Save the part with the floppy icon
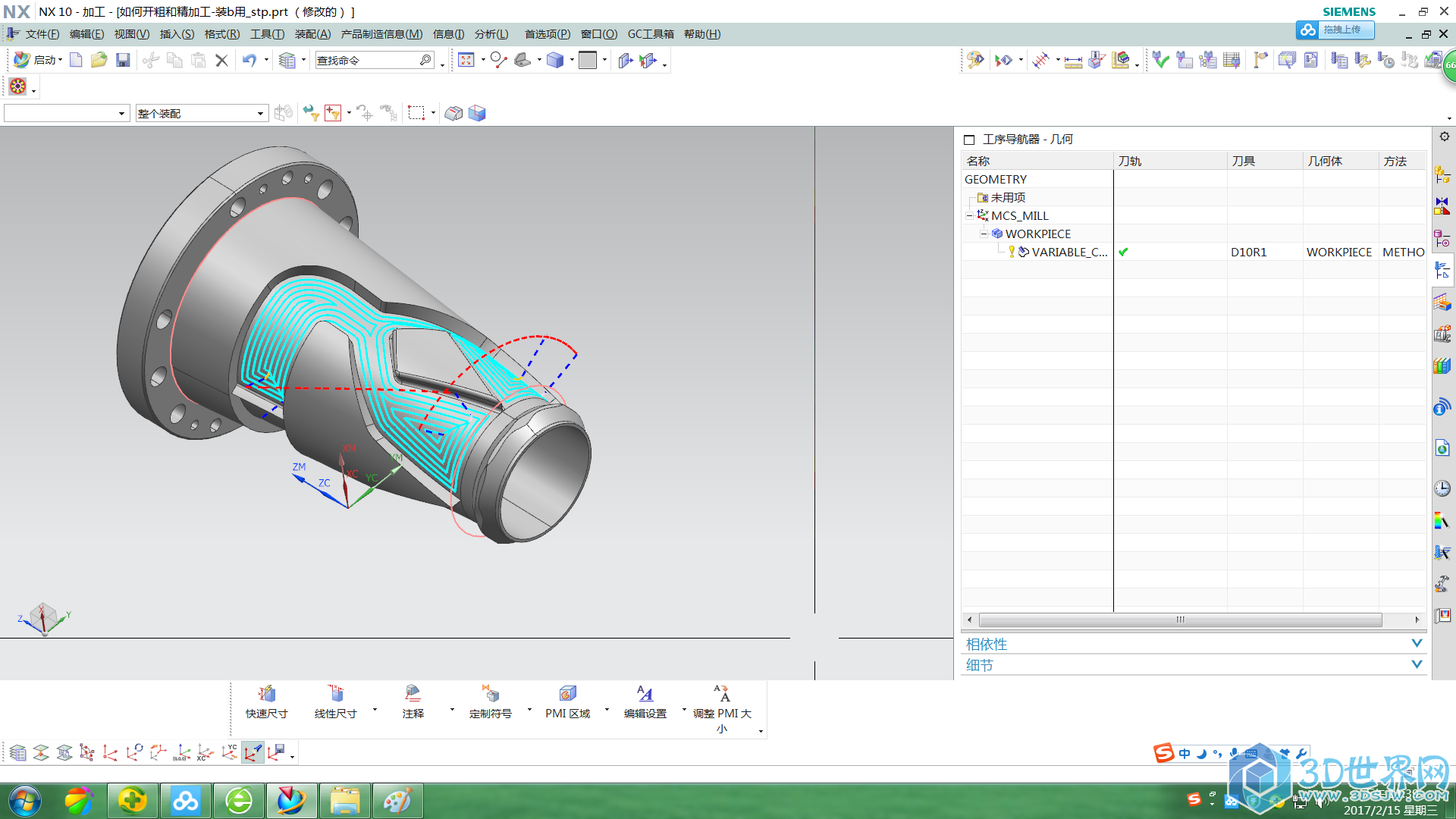The image size is (1456, 819). coord(123,61)
